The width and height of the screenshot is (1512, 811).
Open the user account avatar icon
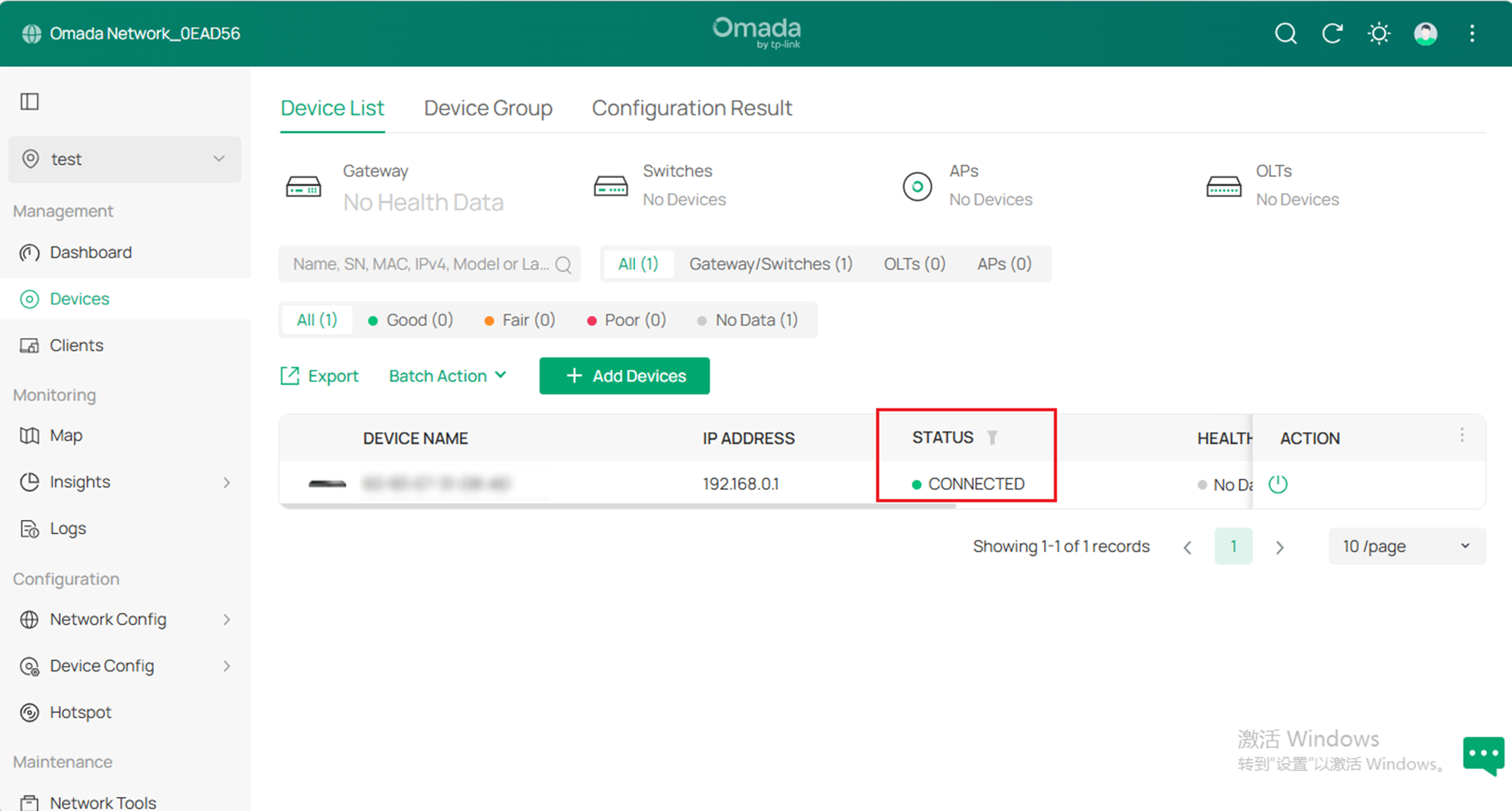tap(1425, 33)
